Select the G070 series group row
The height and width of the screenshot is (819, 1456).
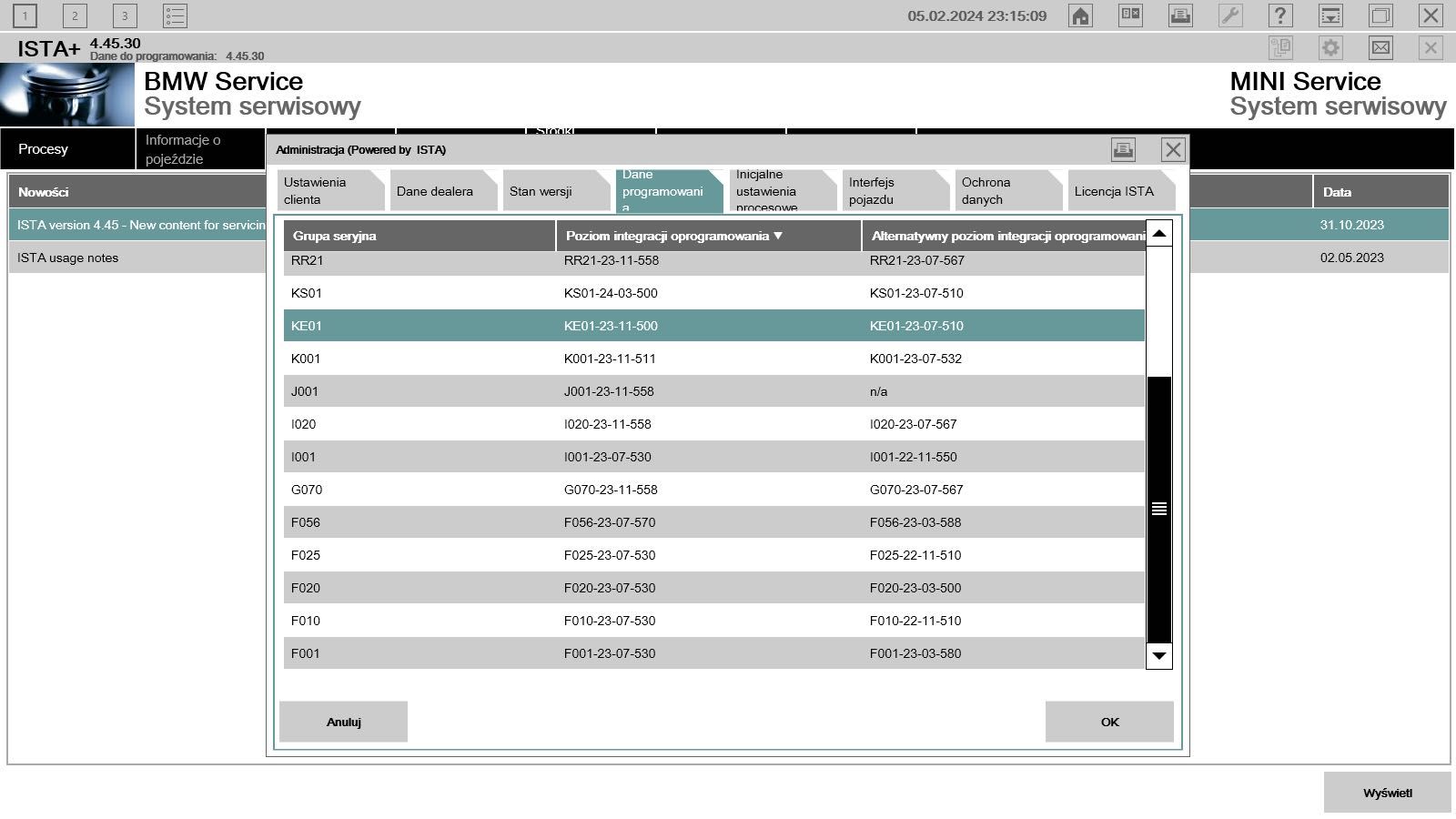pos(714,490)
